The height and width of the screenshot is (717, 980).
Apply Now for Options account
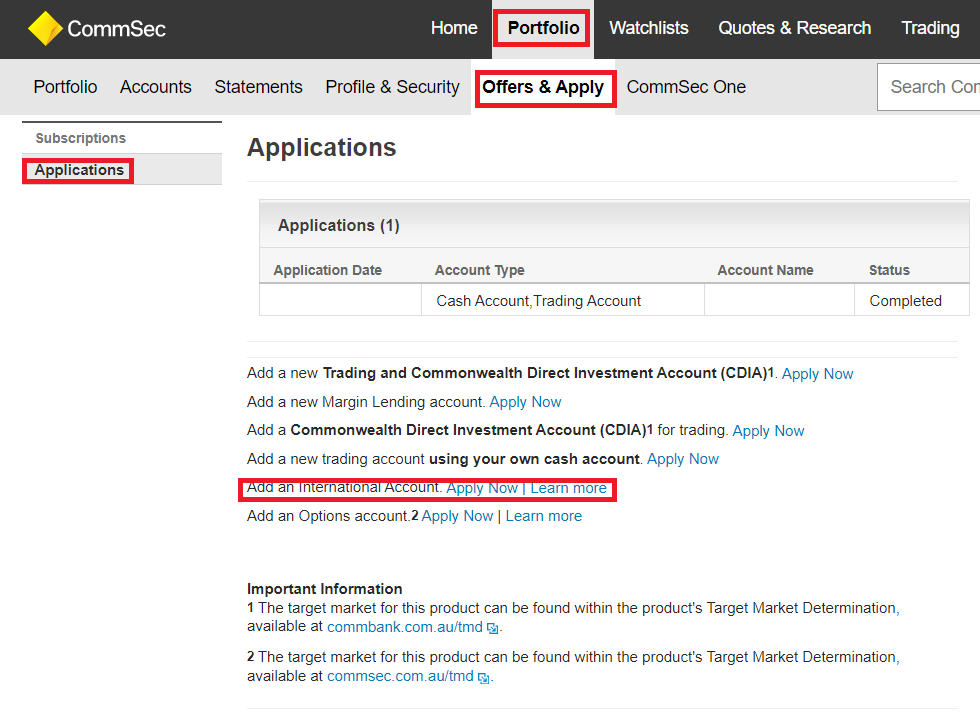point(457,516)
